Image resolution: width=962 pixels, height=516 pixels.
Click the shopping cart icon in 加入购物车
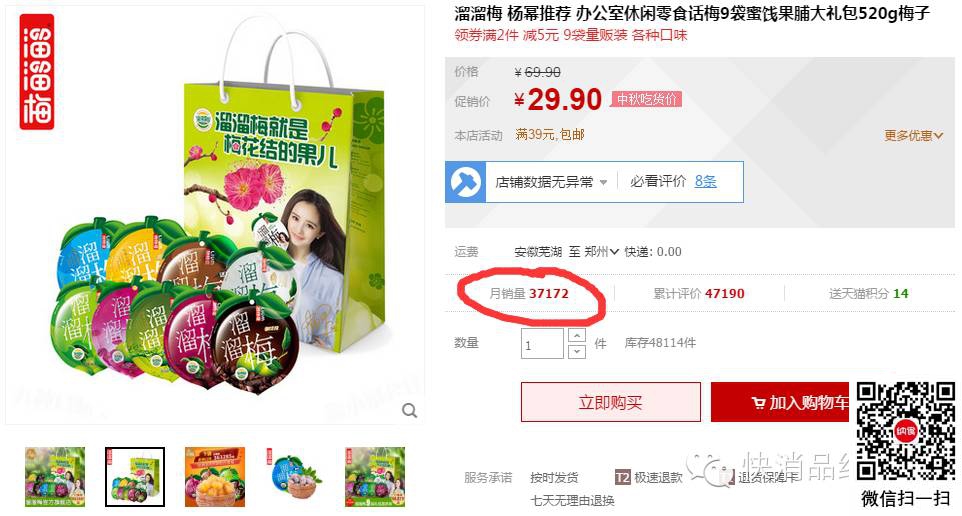[758, 403]
